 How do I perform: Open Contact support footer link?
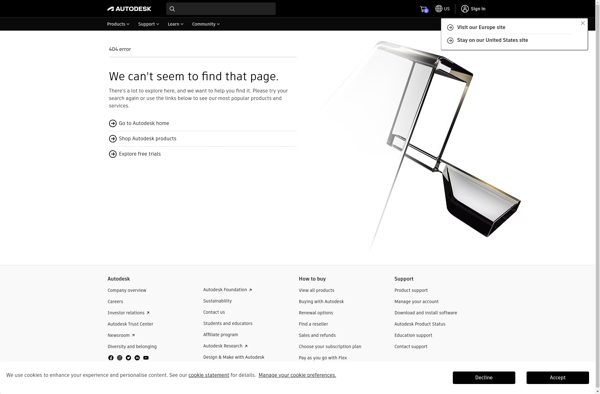click(411, 347)
